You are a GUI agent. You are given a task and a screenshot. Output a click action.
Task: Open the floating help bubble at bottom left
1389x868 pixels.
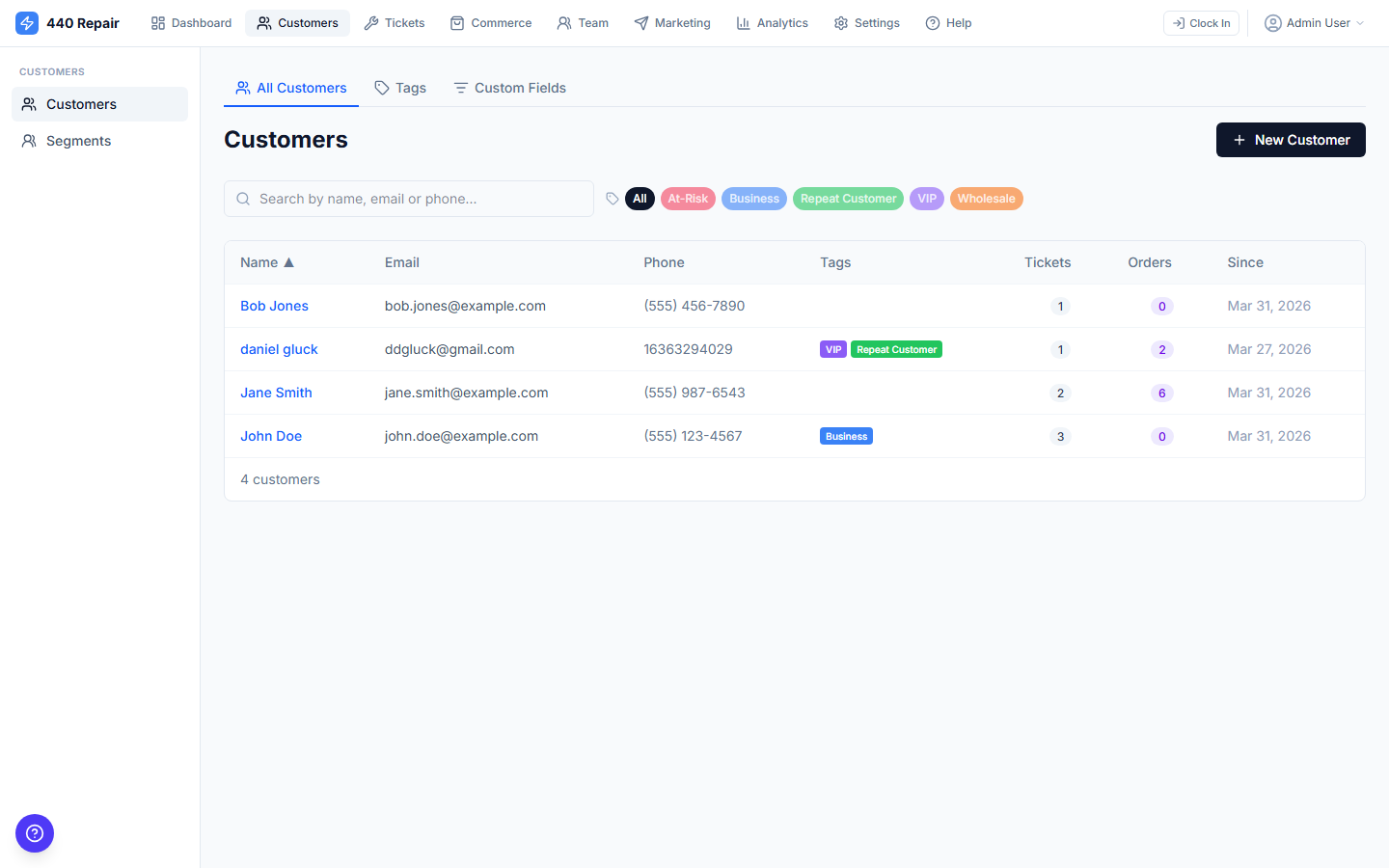point(35,833)
